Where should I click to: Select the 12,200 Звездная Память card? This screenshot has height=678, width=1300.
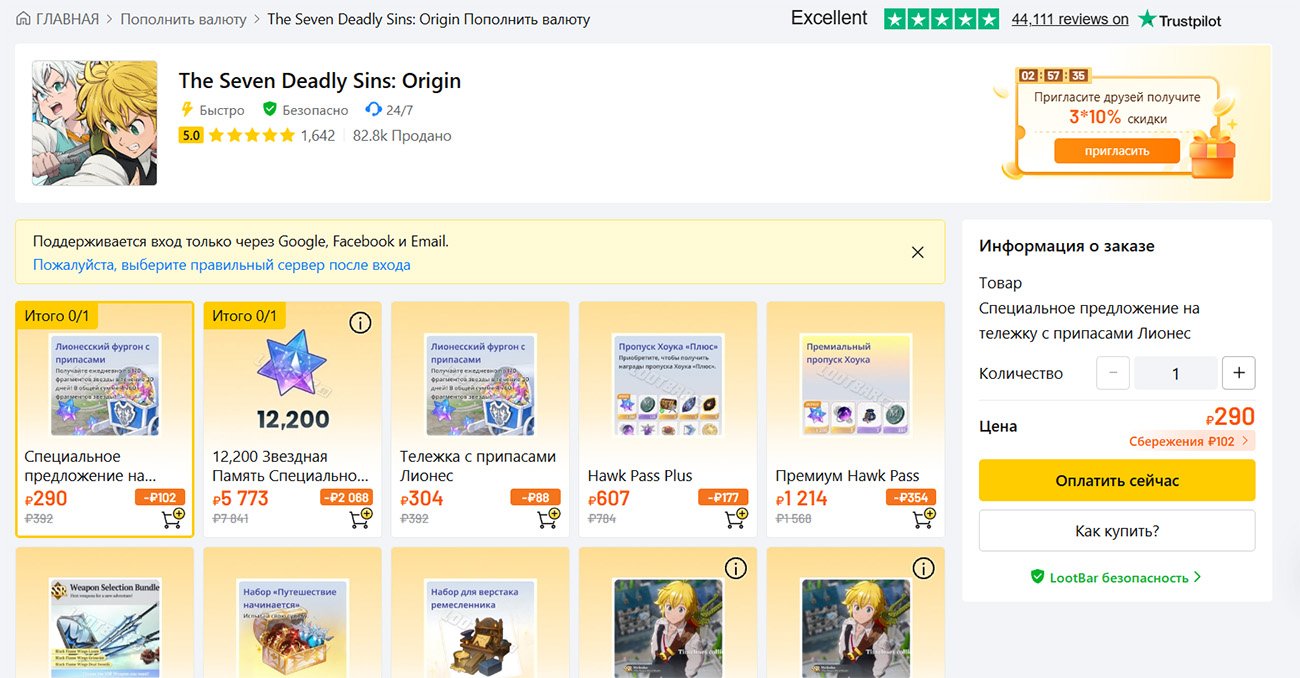click(x=292, y=419)
